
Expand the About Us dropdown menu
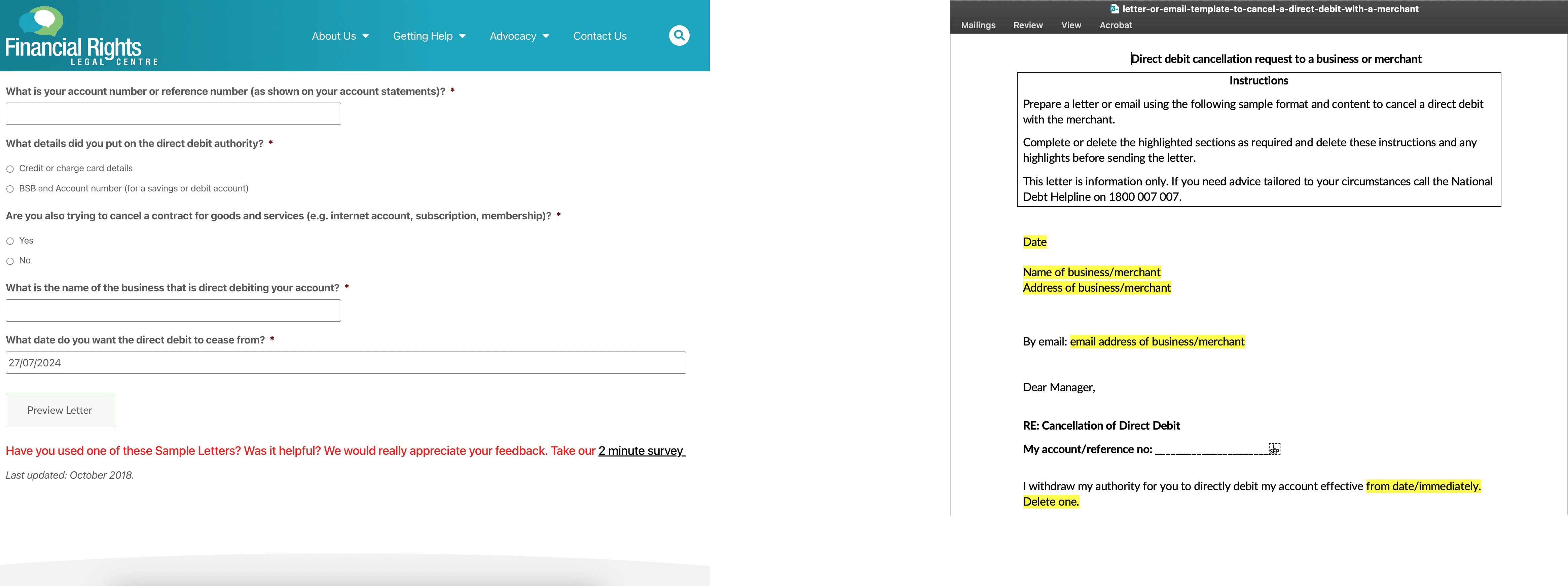pyautogui.click(x=340, y=36)
